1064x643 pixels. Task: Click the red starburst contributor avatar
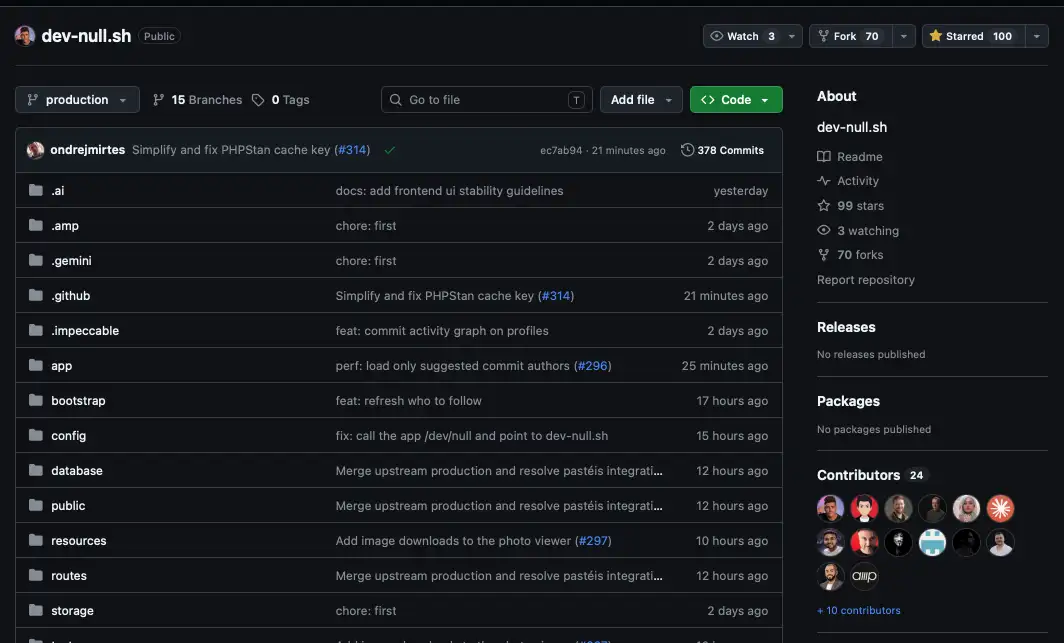tap(1000, 508)
